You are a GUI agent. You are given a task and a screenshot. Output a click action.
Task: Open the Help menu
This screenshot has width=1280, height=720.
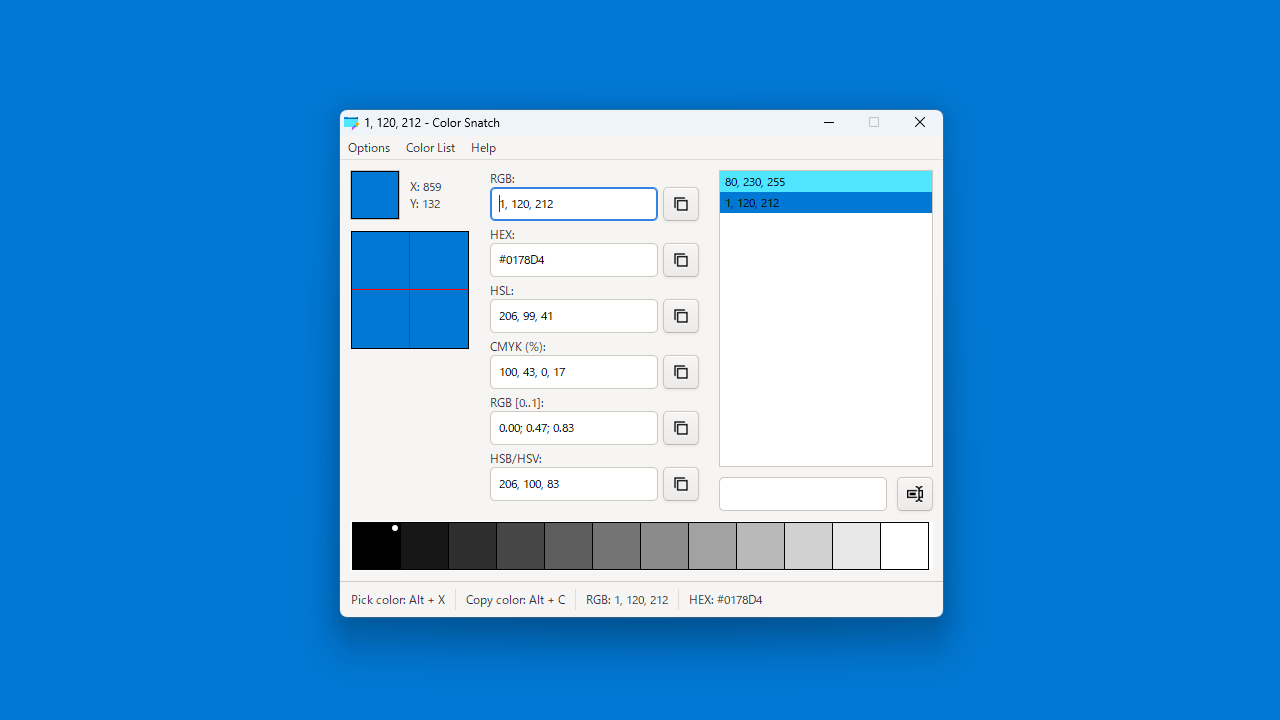point(483,148)
